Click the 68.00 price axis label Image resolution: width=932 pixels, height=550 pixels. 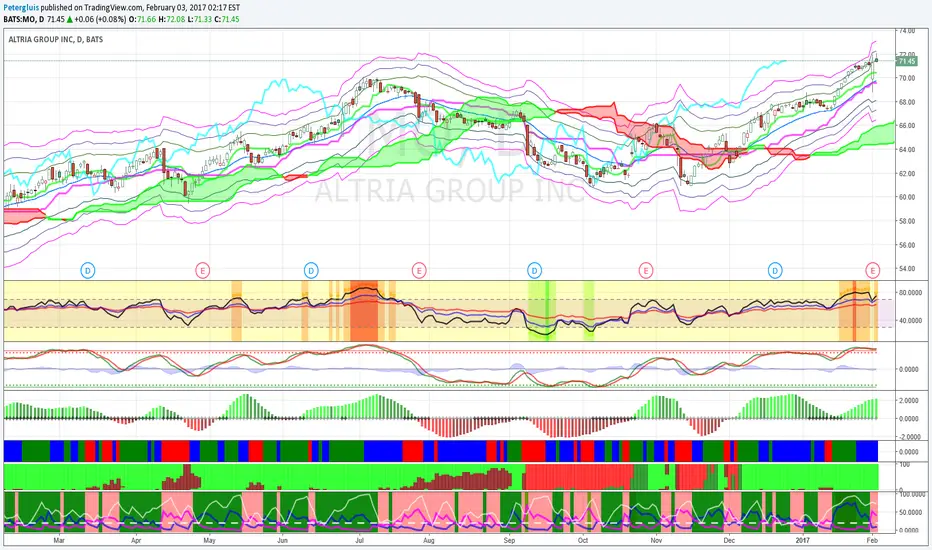point(907,102)
